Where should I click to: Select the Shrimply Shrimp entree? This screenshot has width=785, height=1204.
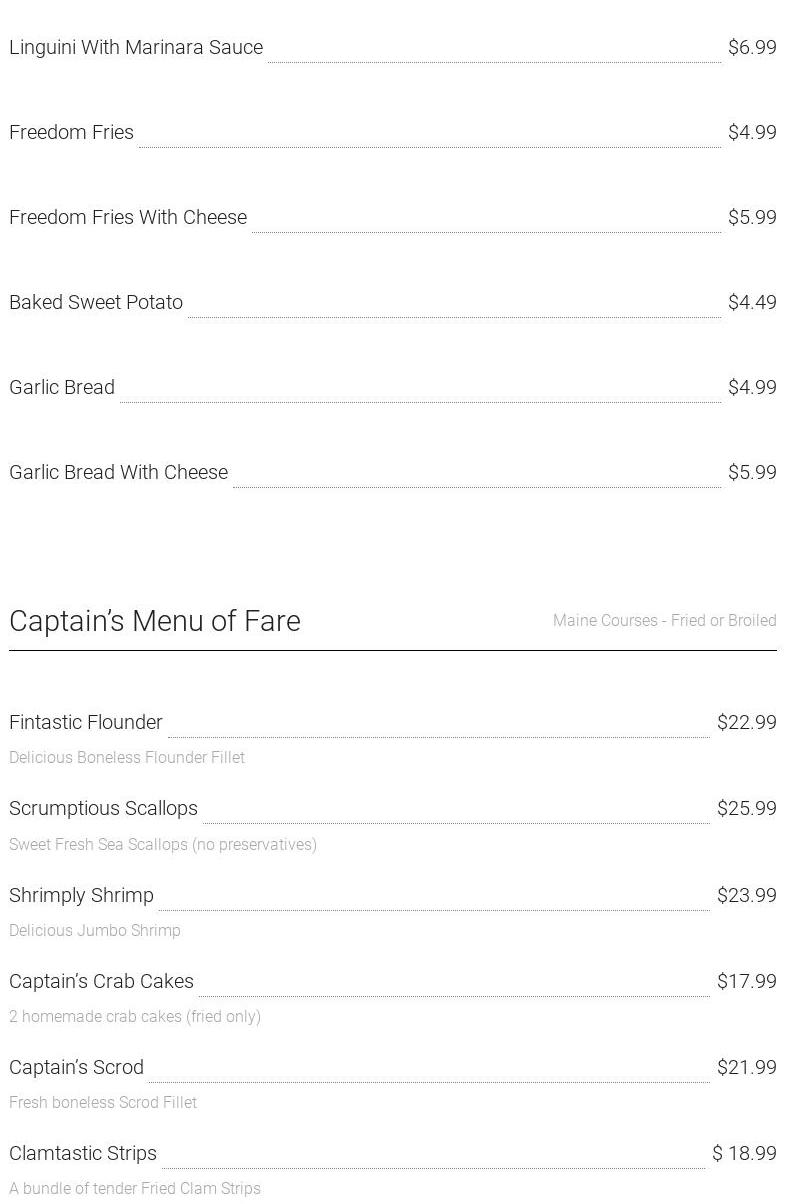[81, 895]
